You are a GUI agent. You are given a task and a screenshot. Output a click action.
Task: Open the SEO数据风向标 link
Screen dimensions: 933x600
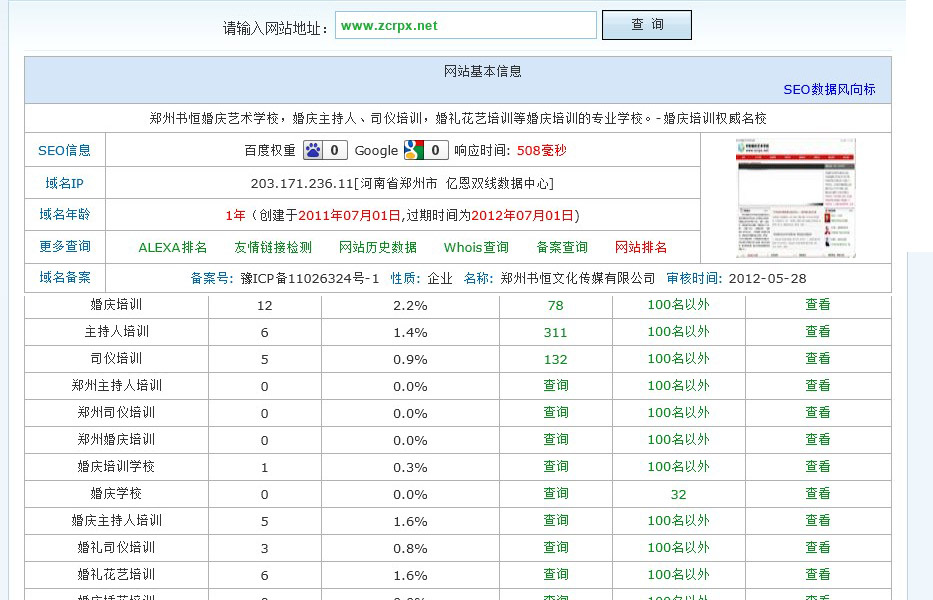pyautogui.click(x=829, y=89)
